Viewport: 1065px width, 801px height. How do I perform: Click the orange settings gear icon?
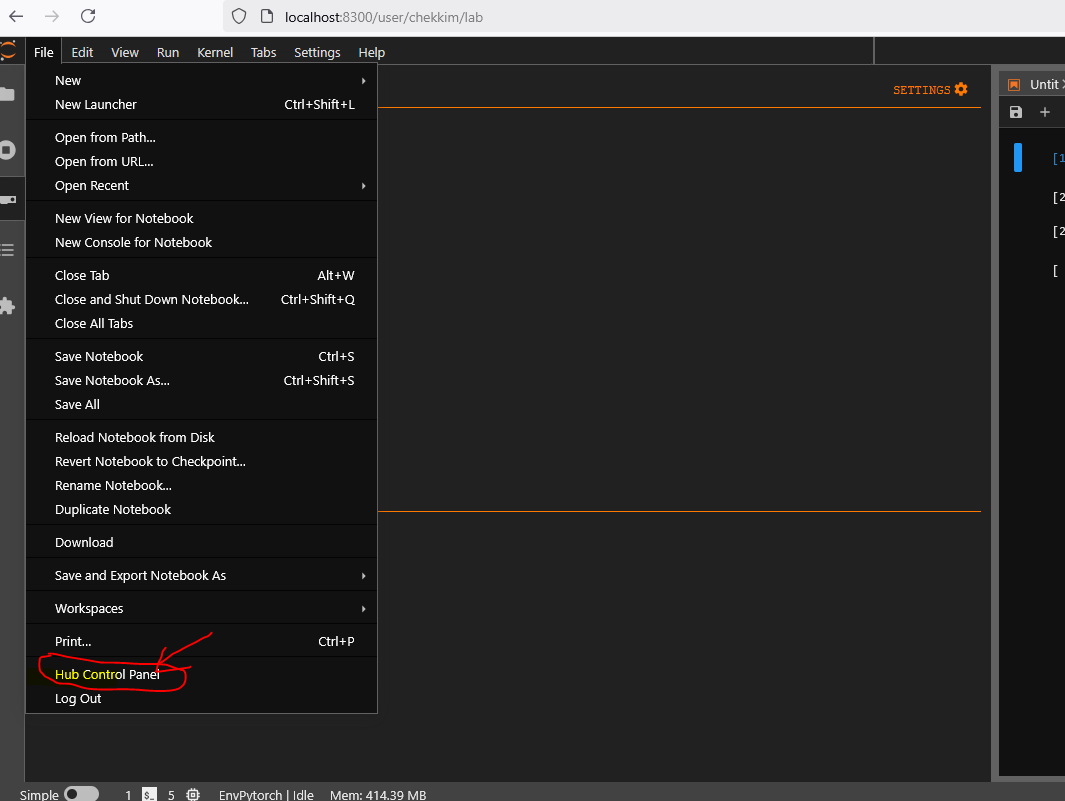coord(960,89)
